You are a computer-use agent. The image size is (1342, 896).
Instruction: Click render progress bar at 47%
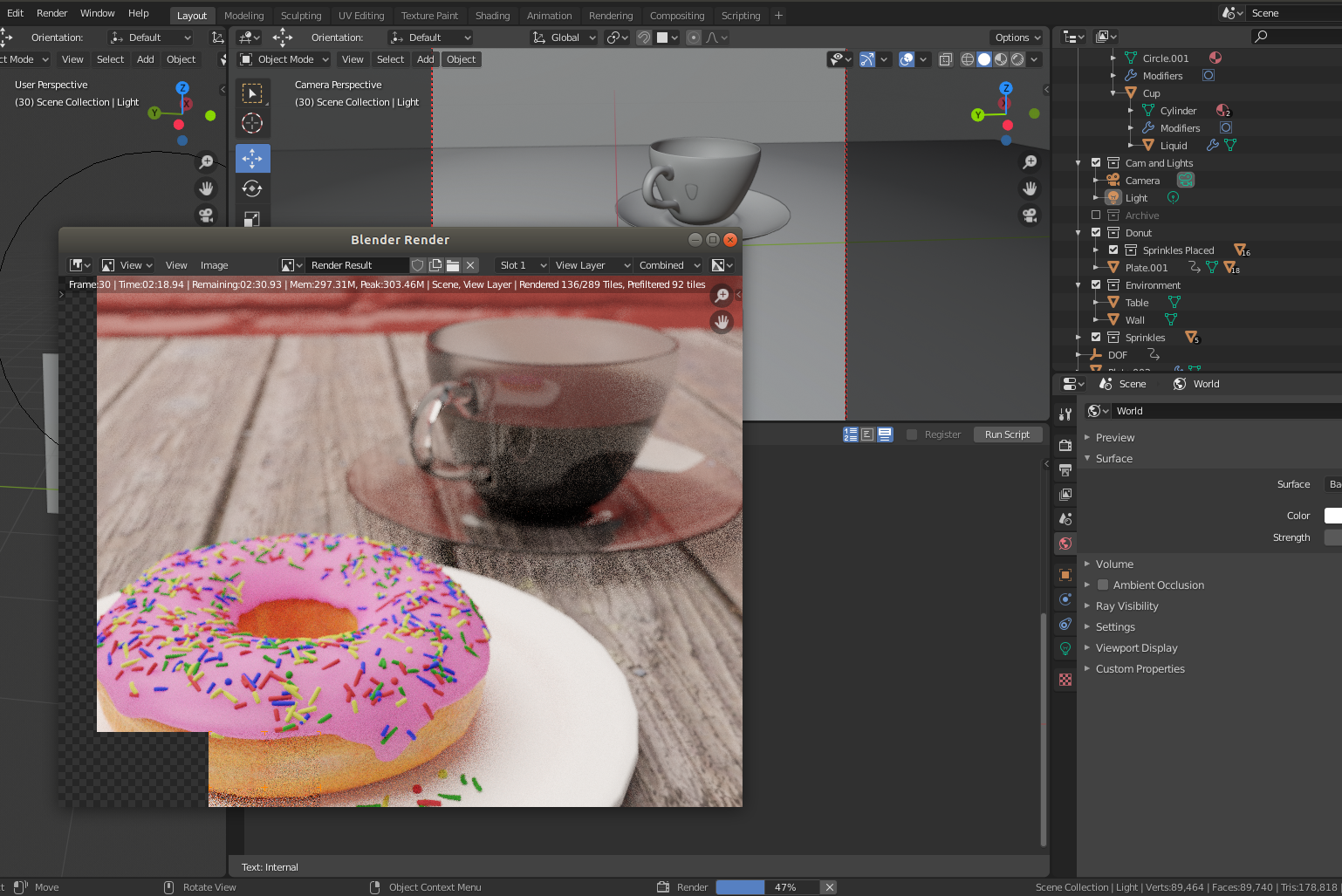pos(767,887)
